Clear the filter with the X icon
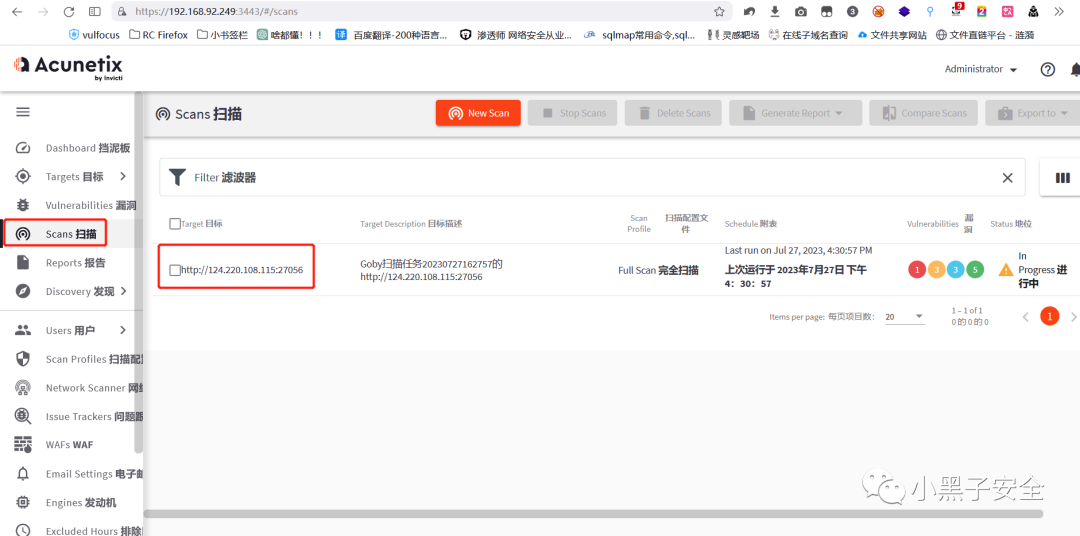The width and height of the screenshot is (1080, 536). 1007,178
